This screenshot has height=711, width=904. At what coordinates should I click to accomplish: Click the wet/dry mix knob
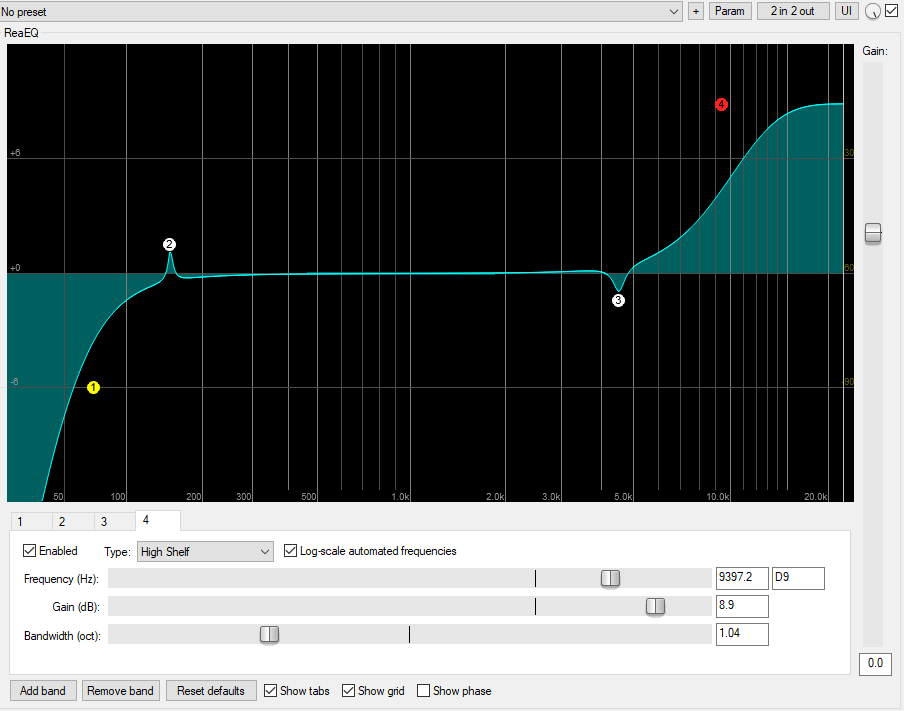click(873, 12)
